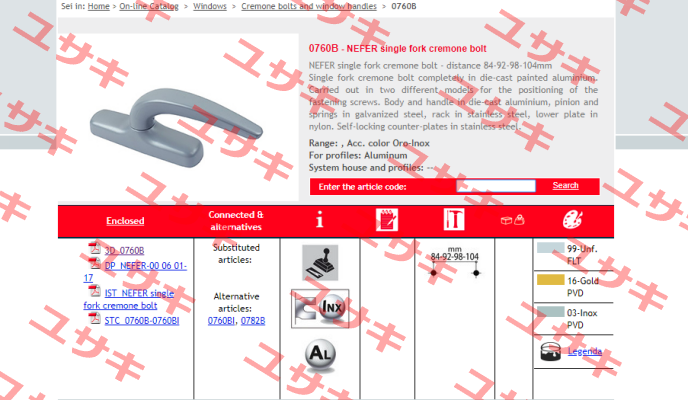The image size is (688, 400).
Task: Click the Search button
Action: (x=565, y=186)
